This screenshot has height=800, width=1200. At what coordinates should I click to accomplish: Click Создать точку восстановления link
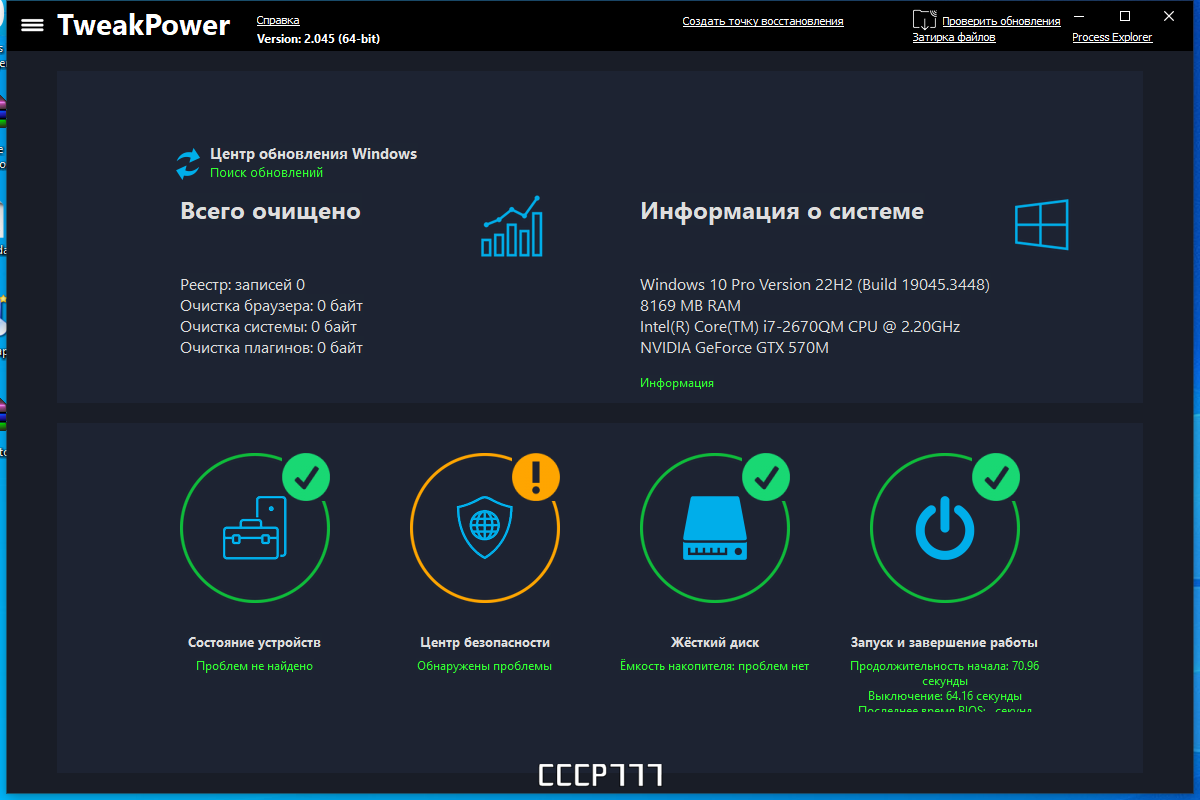(x=763, y=21)
